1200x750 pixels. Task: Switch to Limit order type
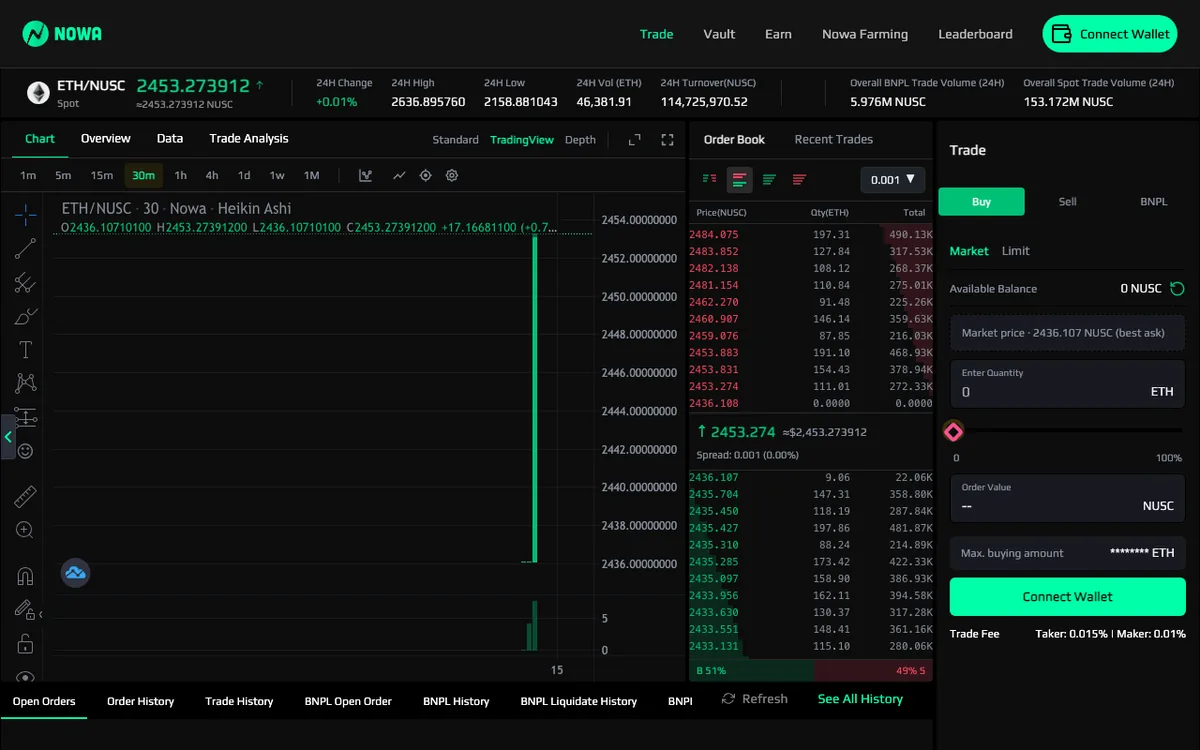[1016, 251]
